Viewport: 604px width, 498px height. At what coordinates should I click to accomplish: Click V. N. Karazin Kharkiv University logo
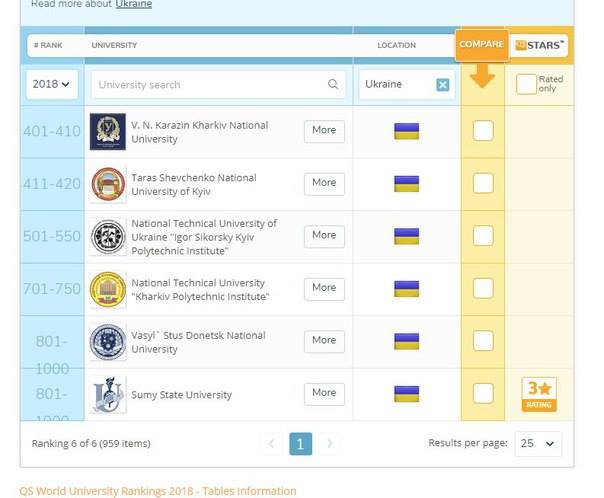pos(108,131)
